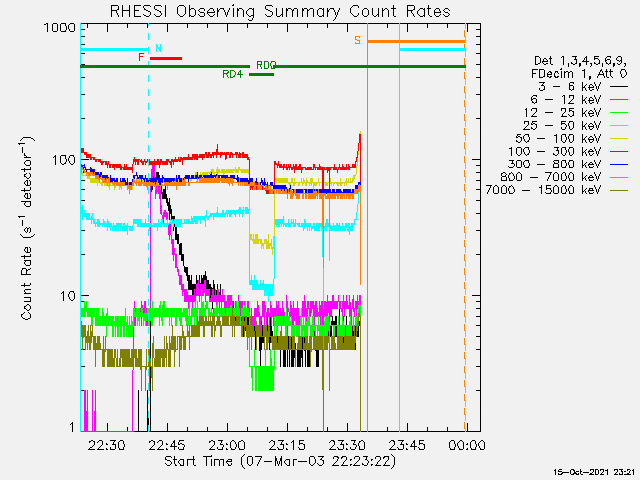This screenshot has height=480, width=640.
Task: Click the magenta line swatch beside 6 - 12 keV
Action: point(619,100)
